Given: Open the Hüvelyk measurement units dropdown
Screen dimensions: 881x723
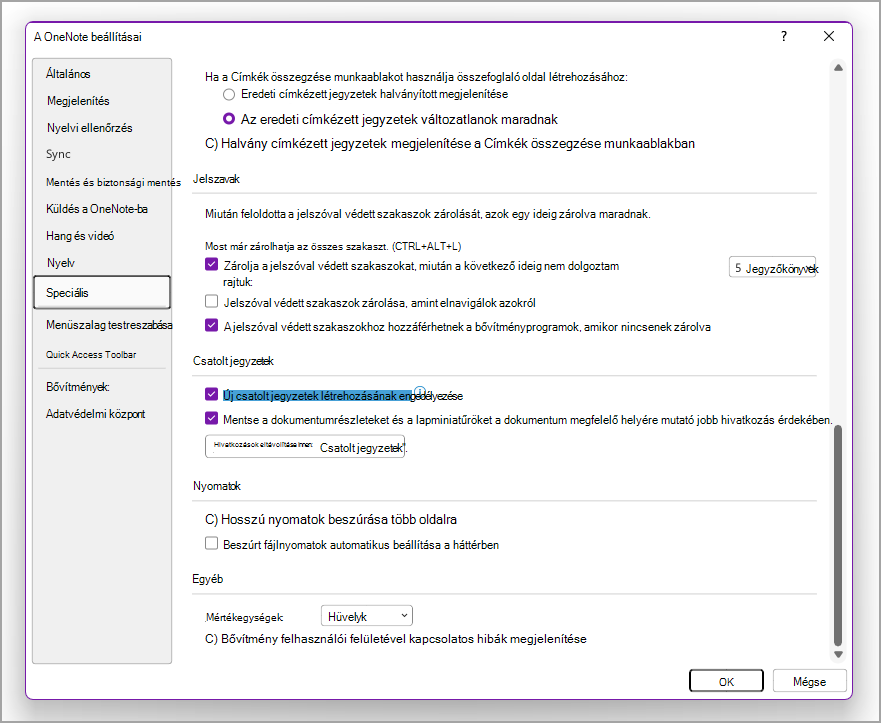Looking at the screenshot, I should click(x=366, y=616).
